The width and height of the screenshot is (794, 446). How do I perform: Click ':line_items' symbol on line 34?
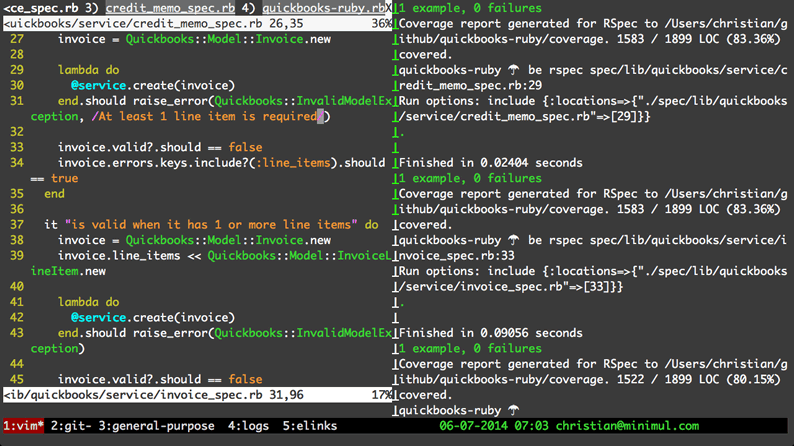tap(293, 163)
